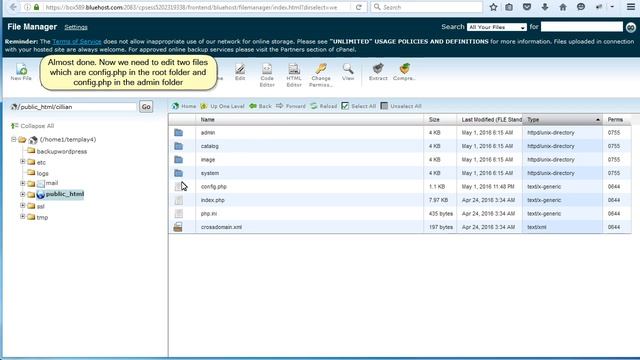
Task: Select the php.ini file name
Action: pyautogui.click(x=209, y=213)
